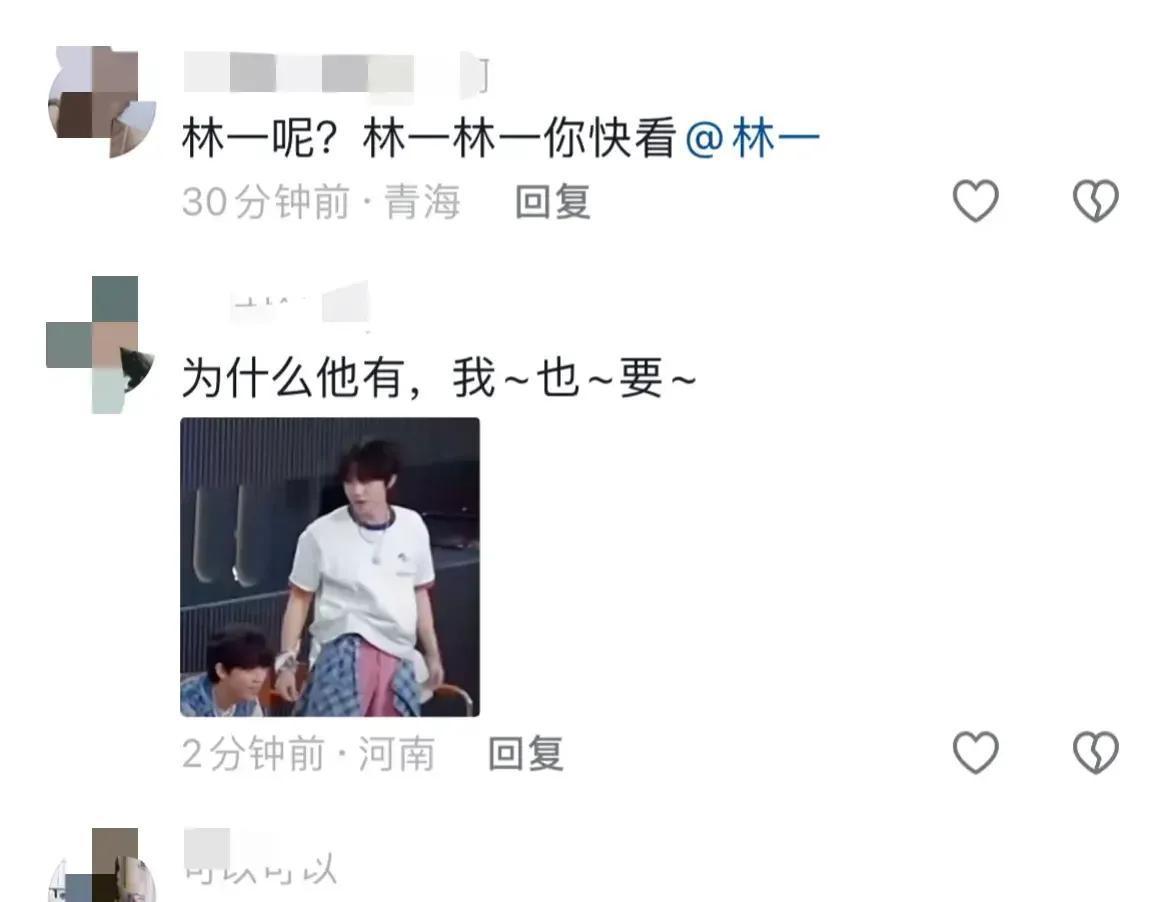This screenshot has width=1170, height=902.
Task: Select the 2分钟前 · 河南 timestamp
Action: tap(308, 754)
